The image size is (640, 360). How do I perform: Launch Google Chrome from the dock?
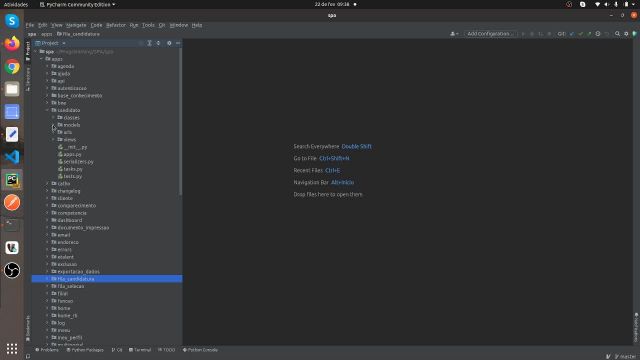tap(12, 67)
